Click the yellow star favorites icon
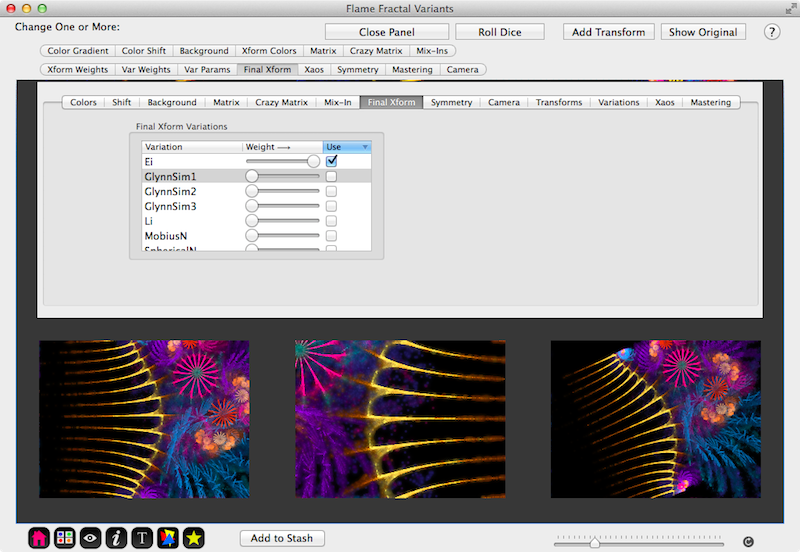Viewport: 800px width, 552px height. coord(193,538)
